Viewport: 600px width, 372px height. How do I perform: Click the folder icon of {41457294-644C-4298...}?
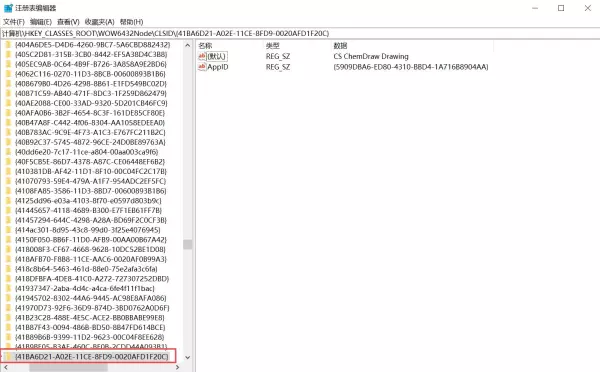click(8, 220)
